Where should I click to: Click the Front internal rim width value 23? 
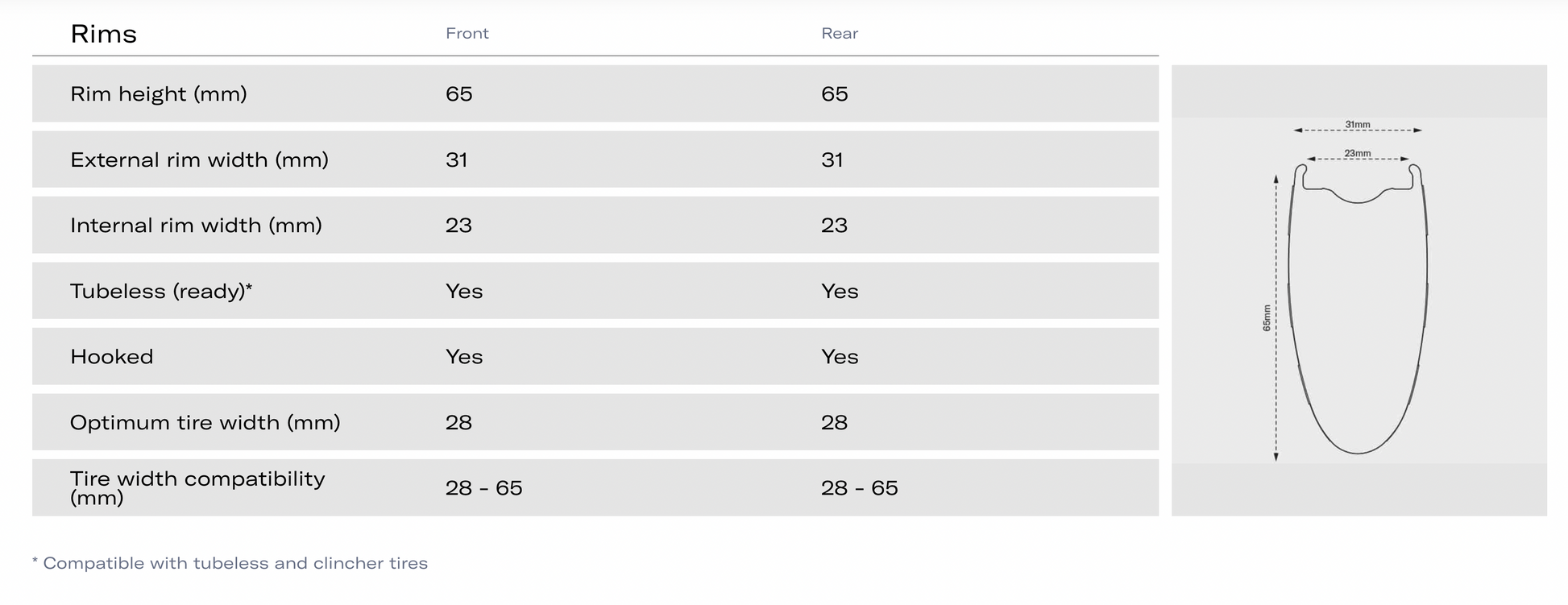[458, 226]
